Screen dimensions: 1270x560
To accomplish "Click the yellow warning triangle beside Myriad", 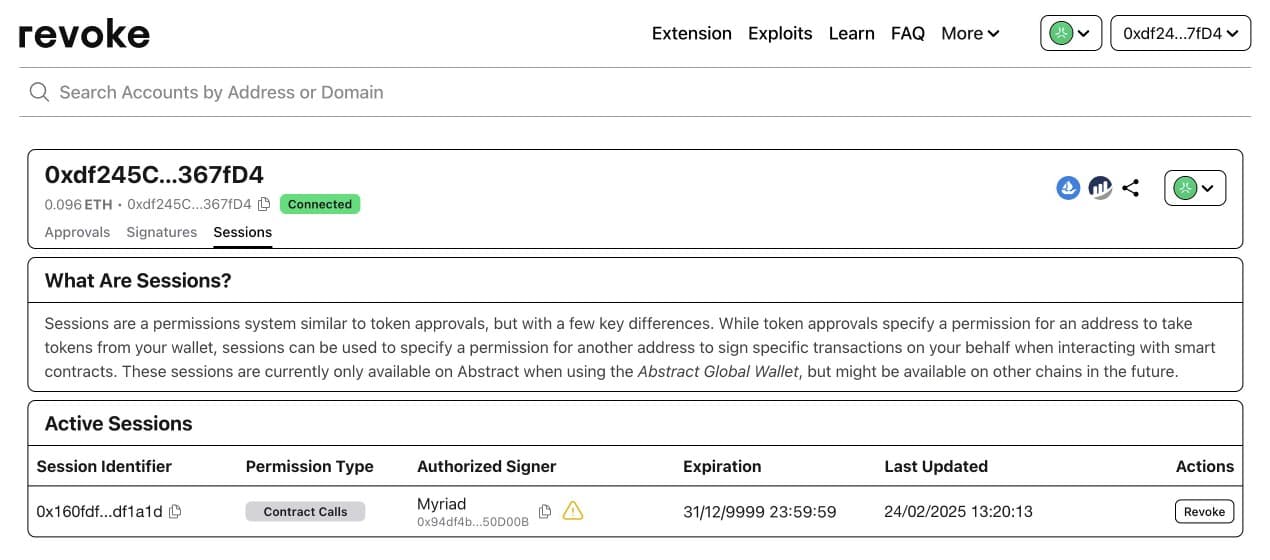I will (x=573, y=511).
